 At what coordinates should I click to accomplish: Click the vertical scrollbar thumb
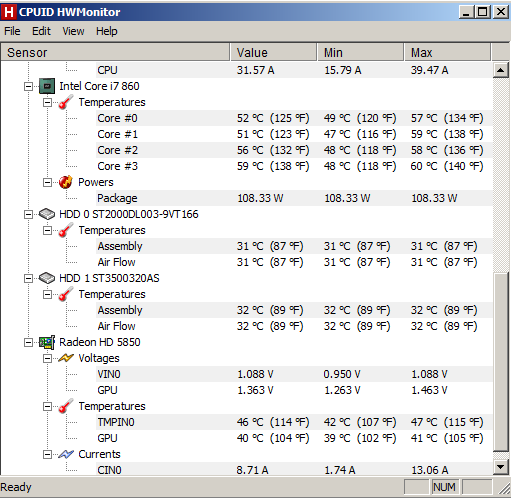[x=501, y=362]
